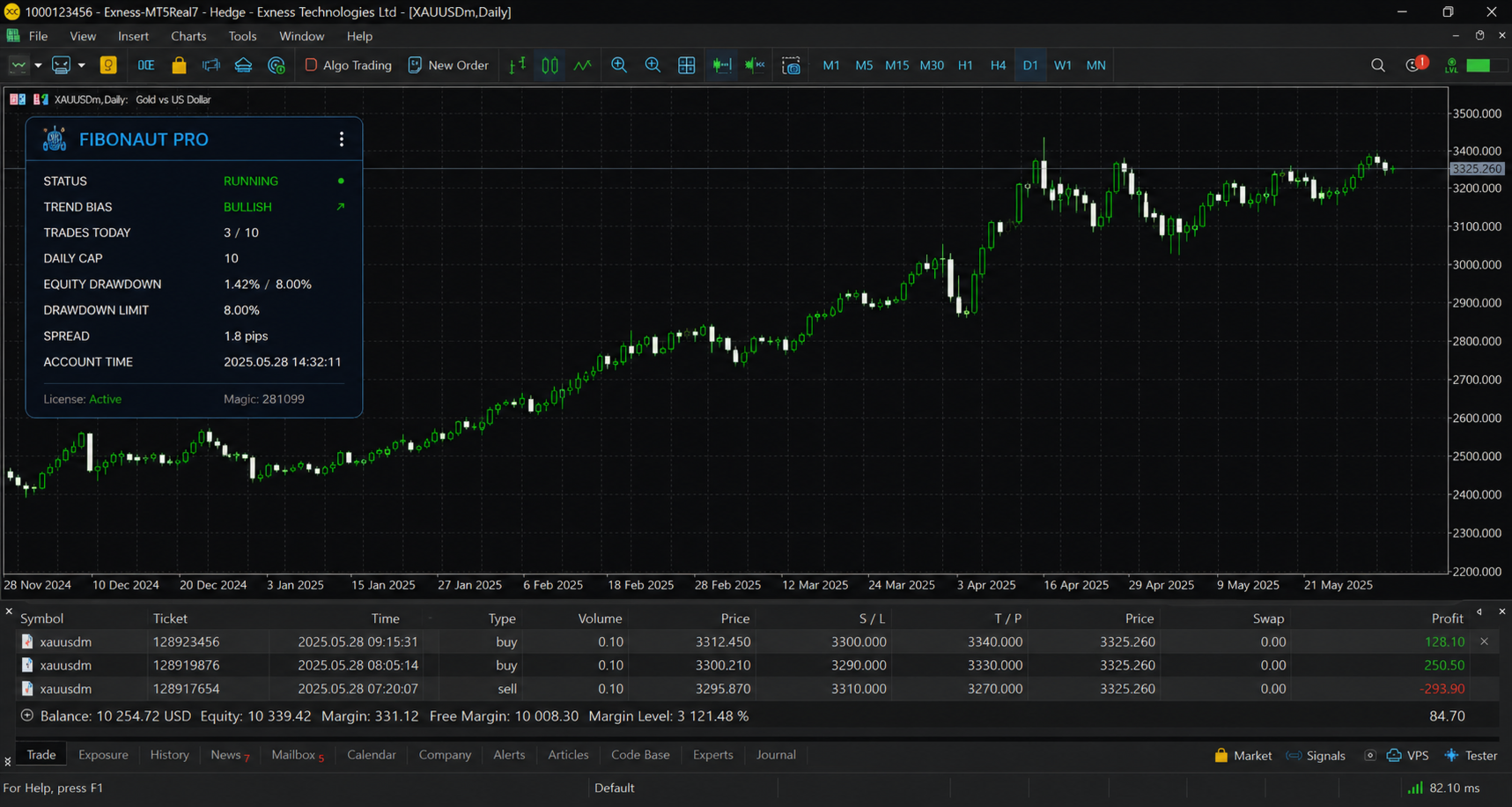This screenshot has width=1512, height=807.
Task: Open the account notification icon with badge
Action: [1416, 64]
